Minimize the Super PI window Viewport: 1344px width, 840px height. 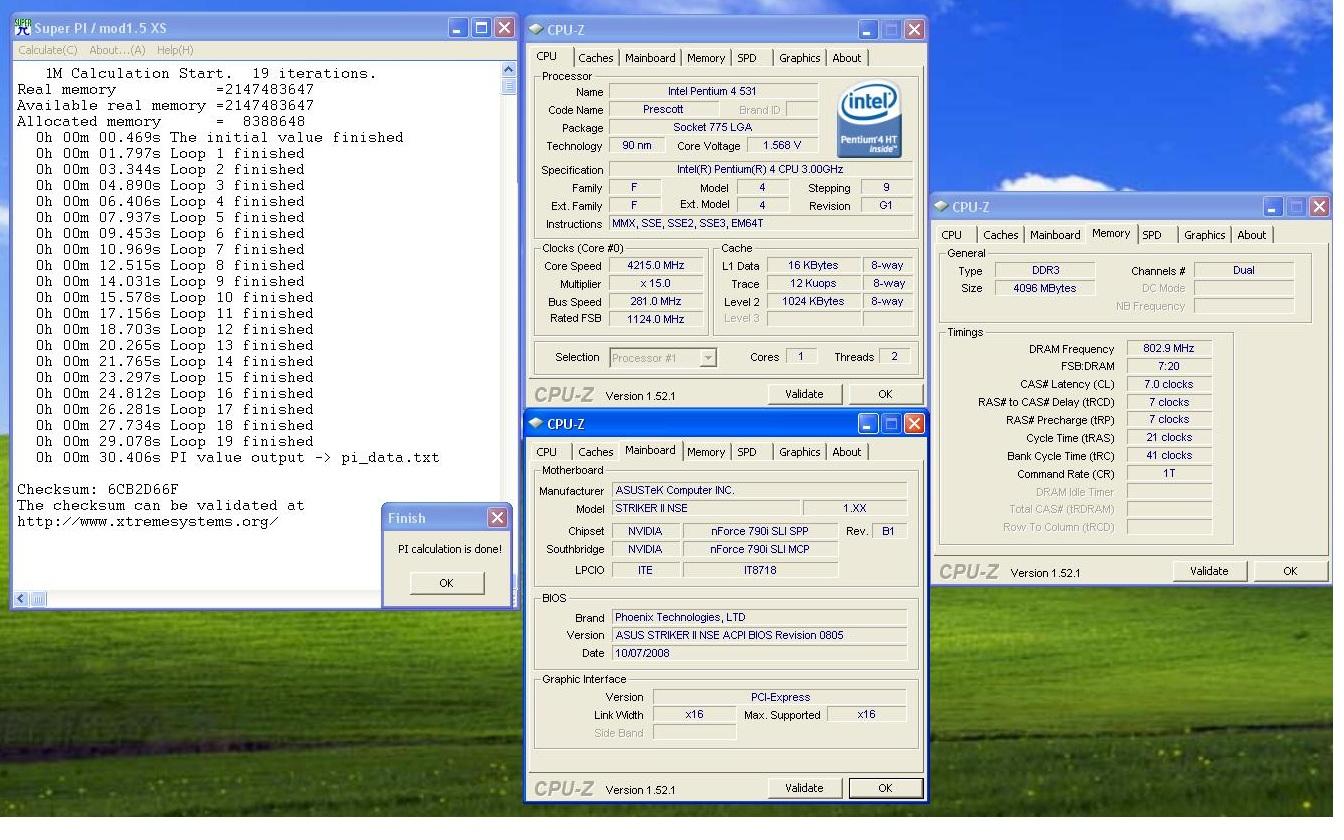pyautogui.click(x=457, y=28)
